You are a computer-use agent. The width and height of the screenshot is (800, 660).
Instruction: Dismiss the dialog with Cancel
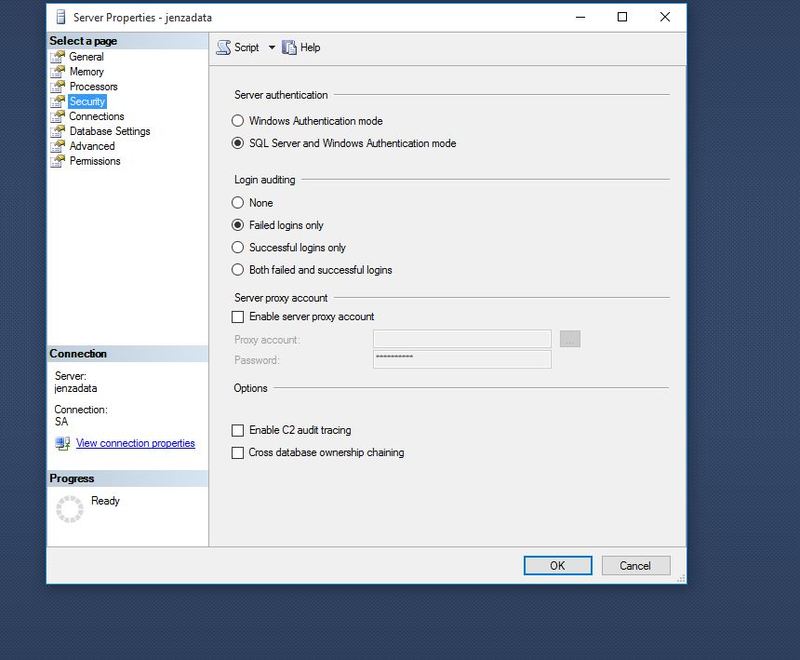(636, 565)
